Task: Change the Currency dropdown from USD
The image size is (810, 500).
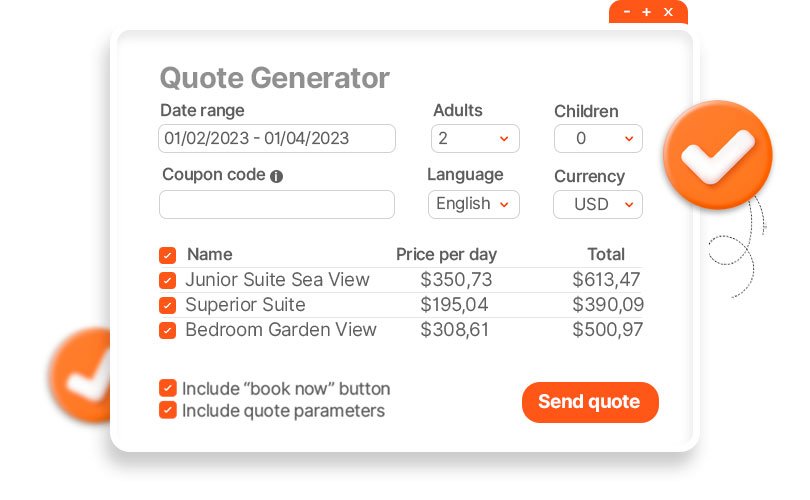Action: [598, 204]
